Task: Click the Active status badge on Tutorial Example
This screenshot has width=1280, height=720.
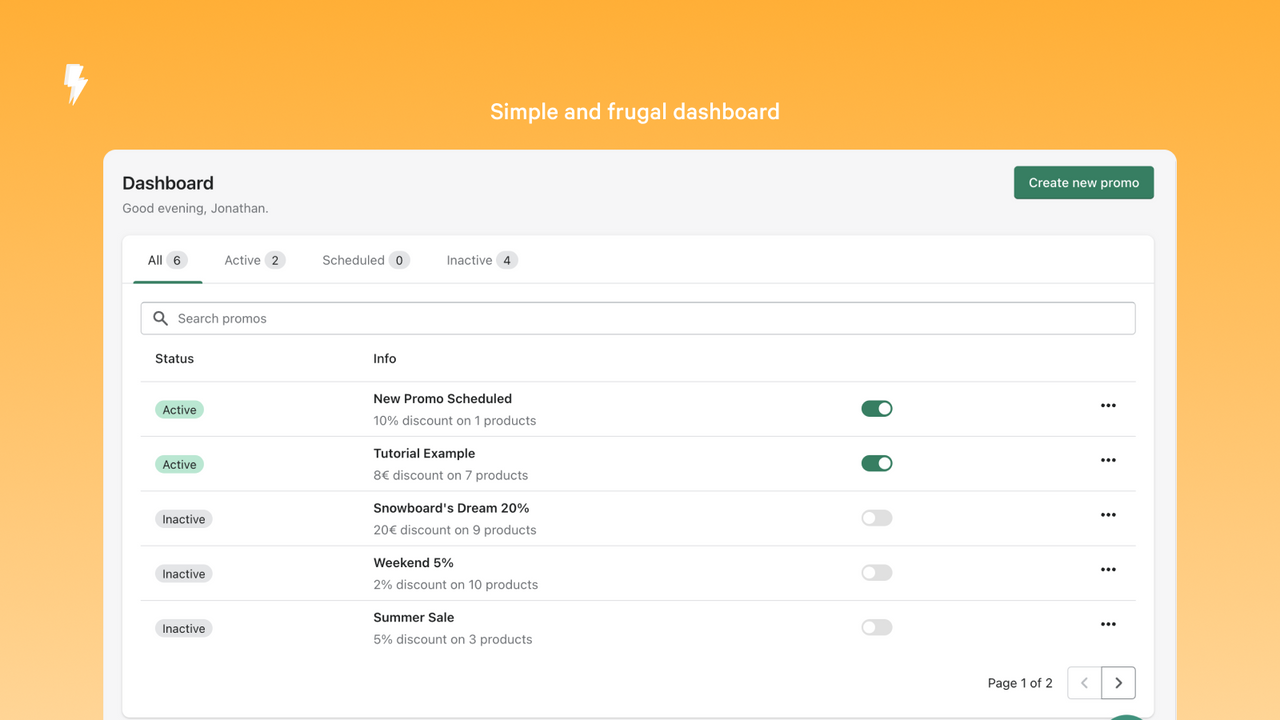Action: [179, 464]
